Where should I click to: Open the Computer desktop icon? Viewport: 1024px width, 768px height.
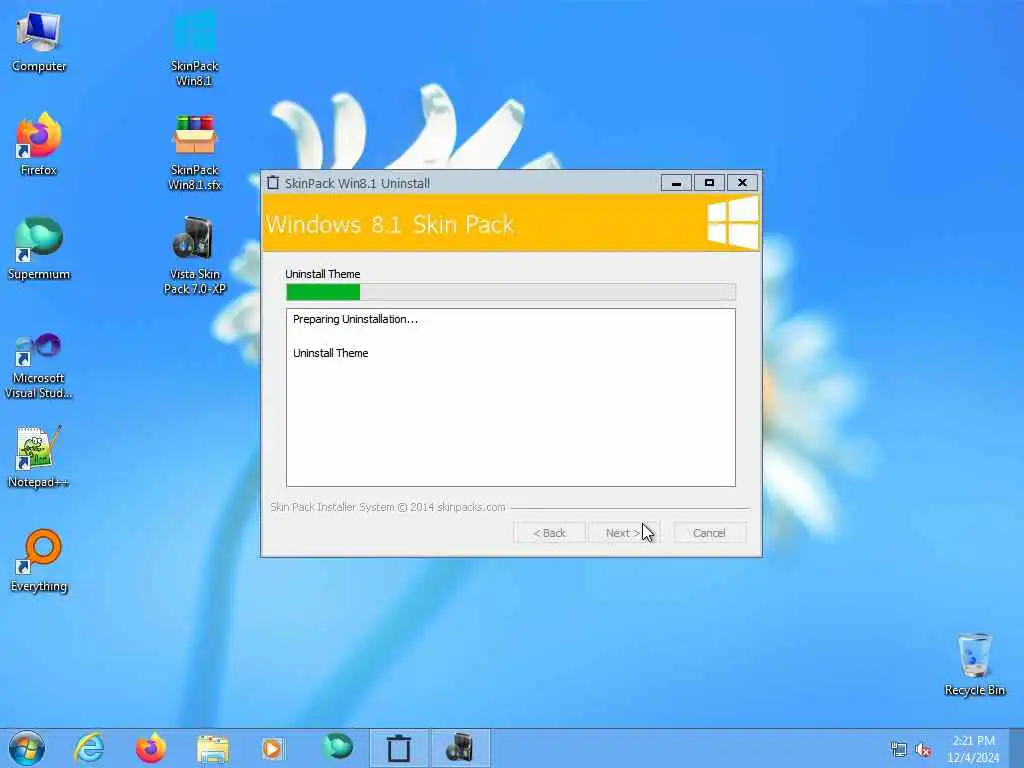click(x=39, y=41)
